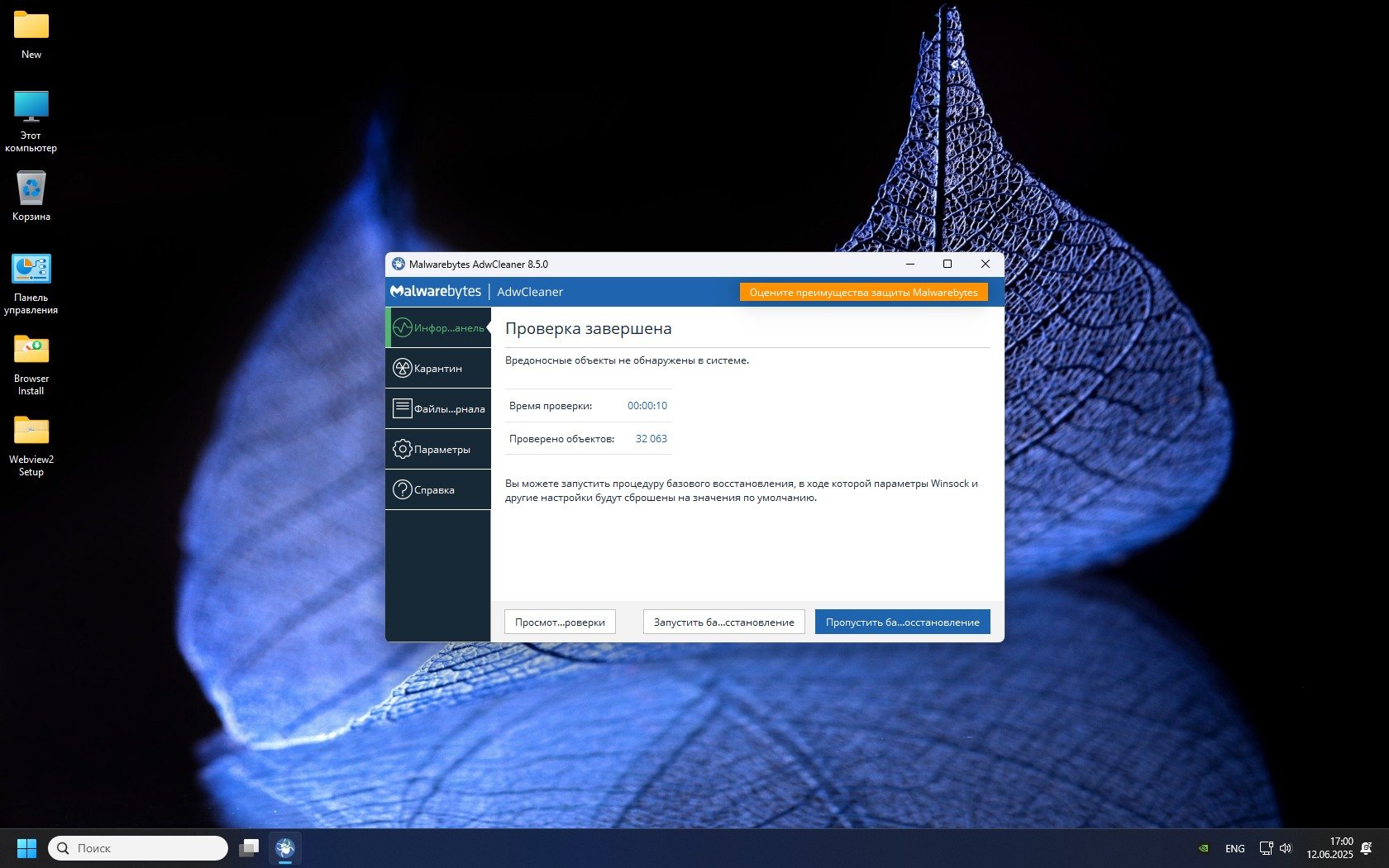
Task: Open the log files (Файлы...рнала) section
Action: [x=438, y=409]
